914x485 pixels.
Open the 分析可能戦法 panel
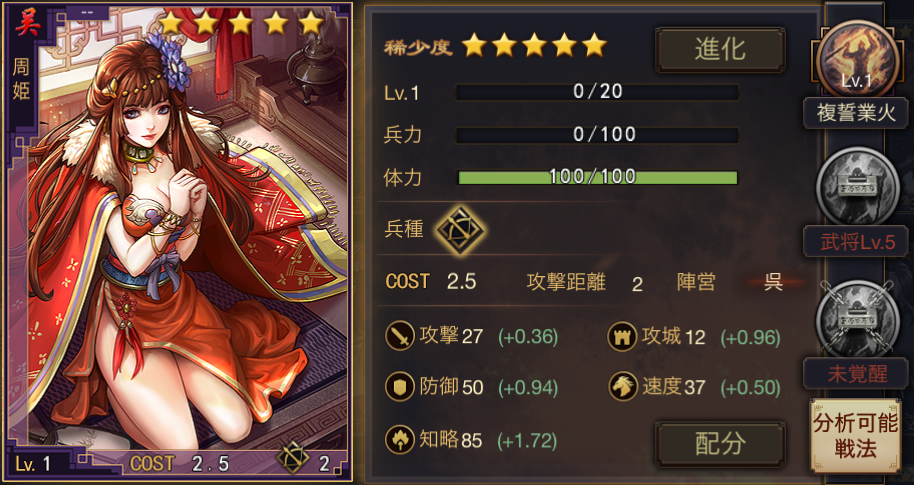[855, 435]
